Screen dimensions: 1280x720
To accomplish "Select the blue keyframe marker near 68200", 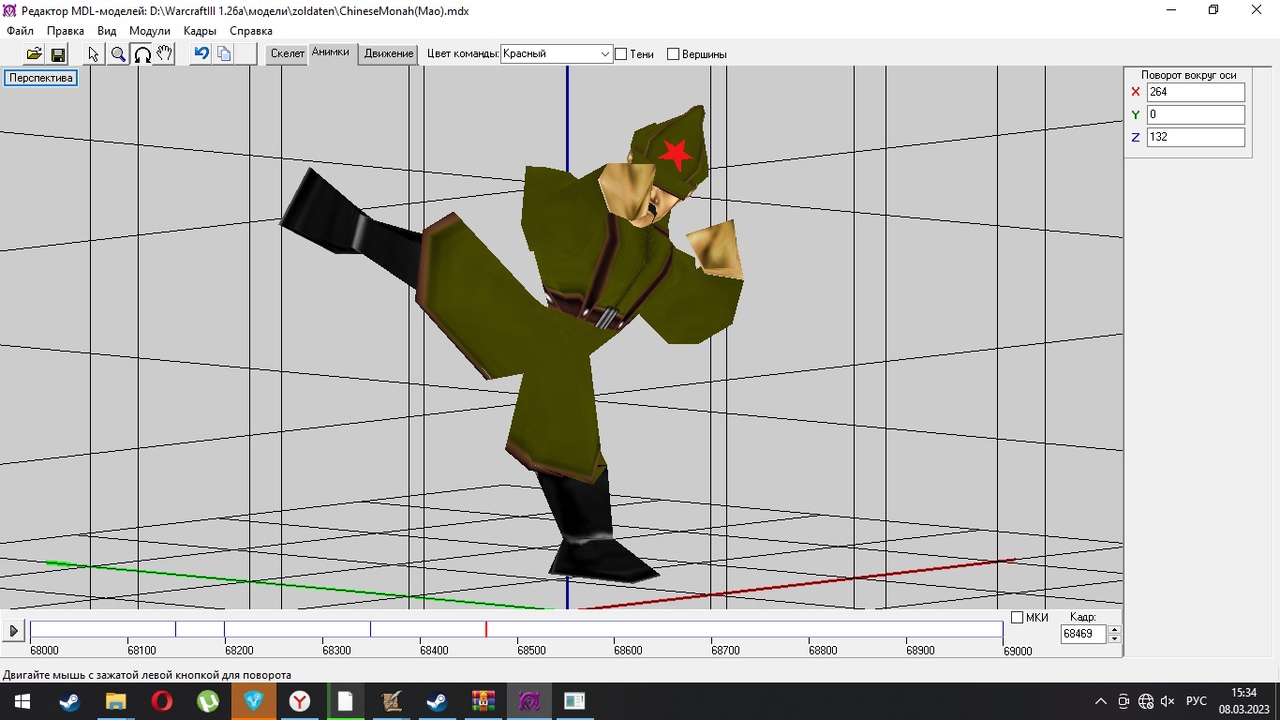I will click(x=224, y=629).
